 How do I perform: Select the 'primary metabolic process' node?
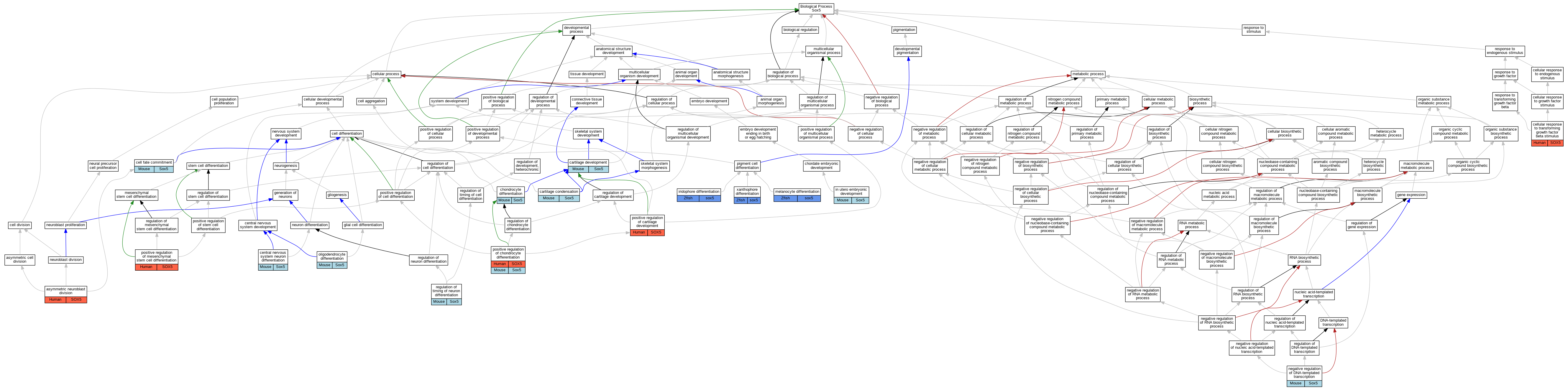[1112, 102]
